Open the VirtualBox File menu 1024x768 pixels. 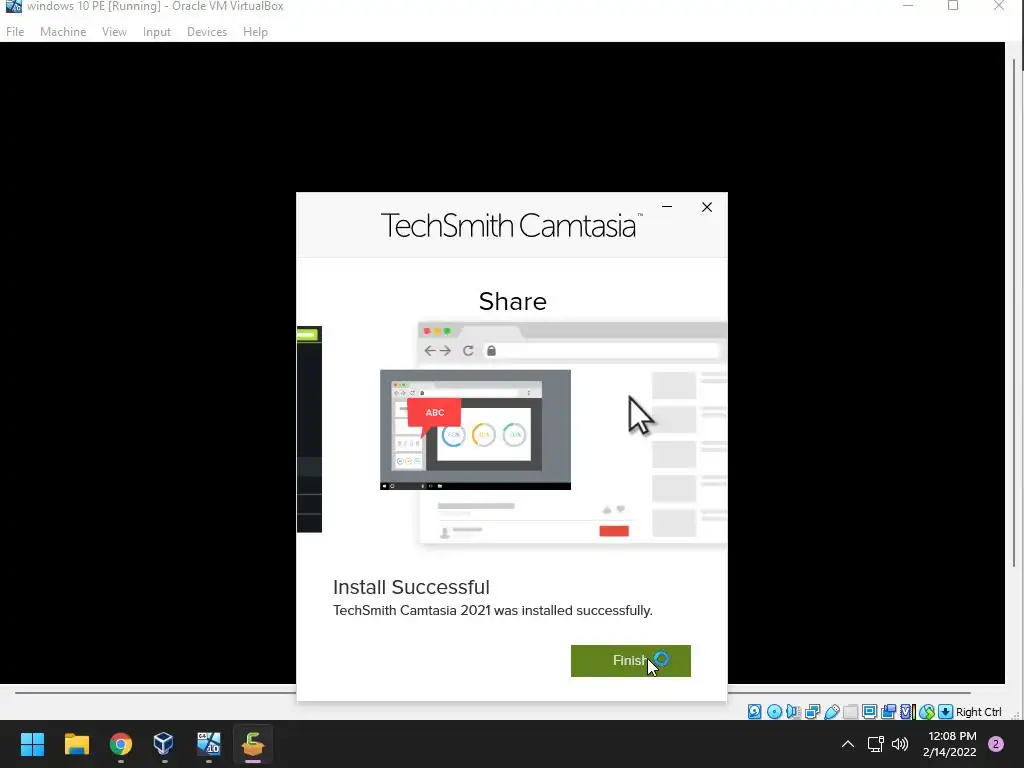click(x=15, y=31)
